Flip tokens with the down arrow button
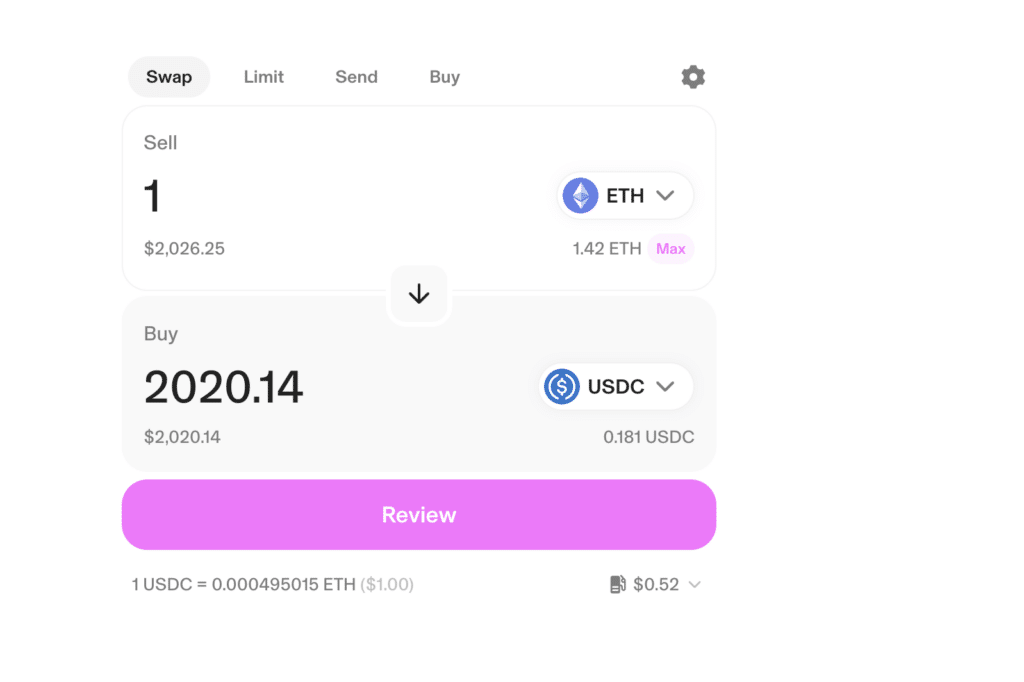 point(419,294)
